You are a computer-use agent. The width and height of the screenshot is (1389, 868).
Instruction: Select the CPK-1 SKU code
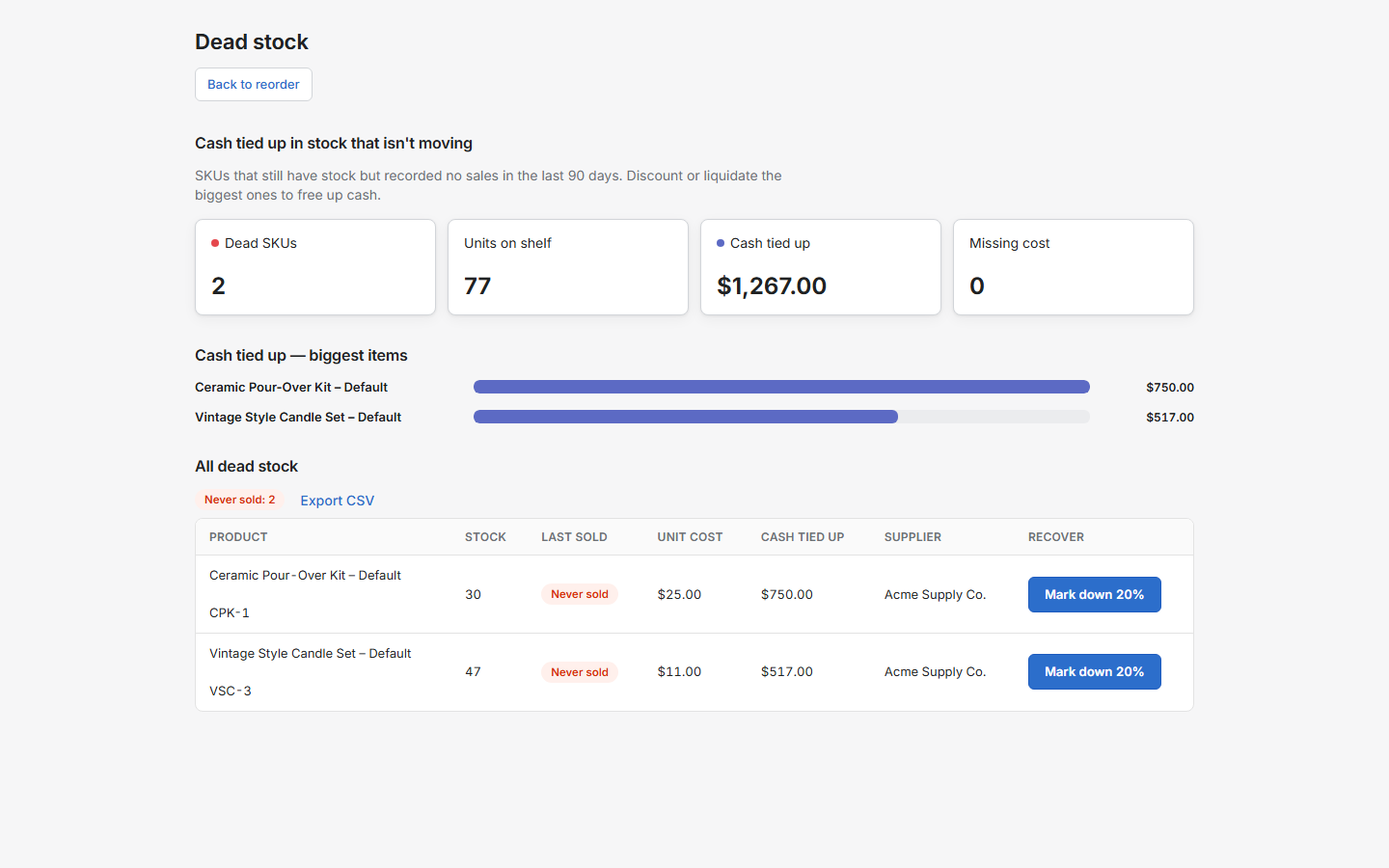(230, 613)
